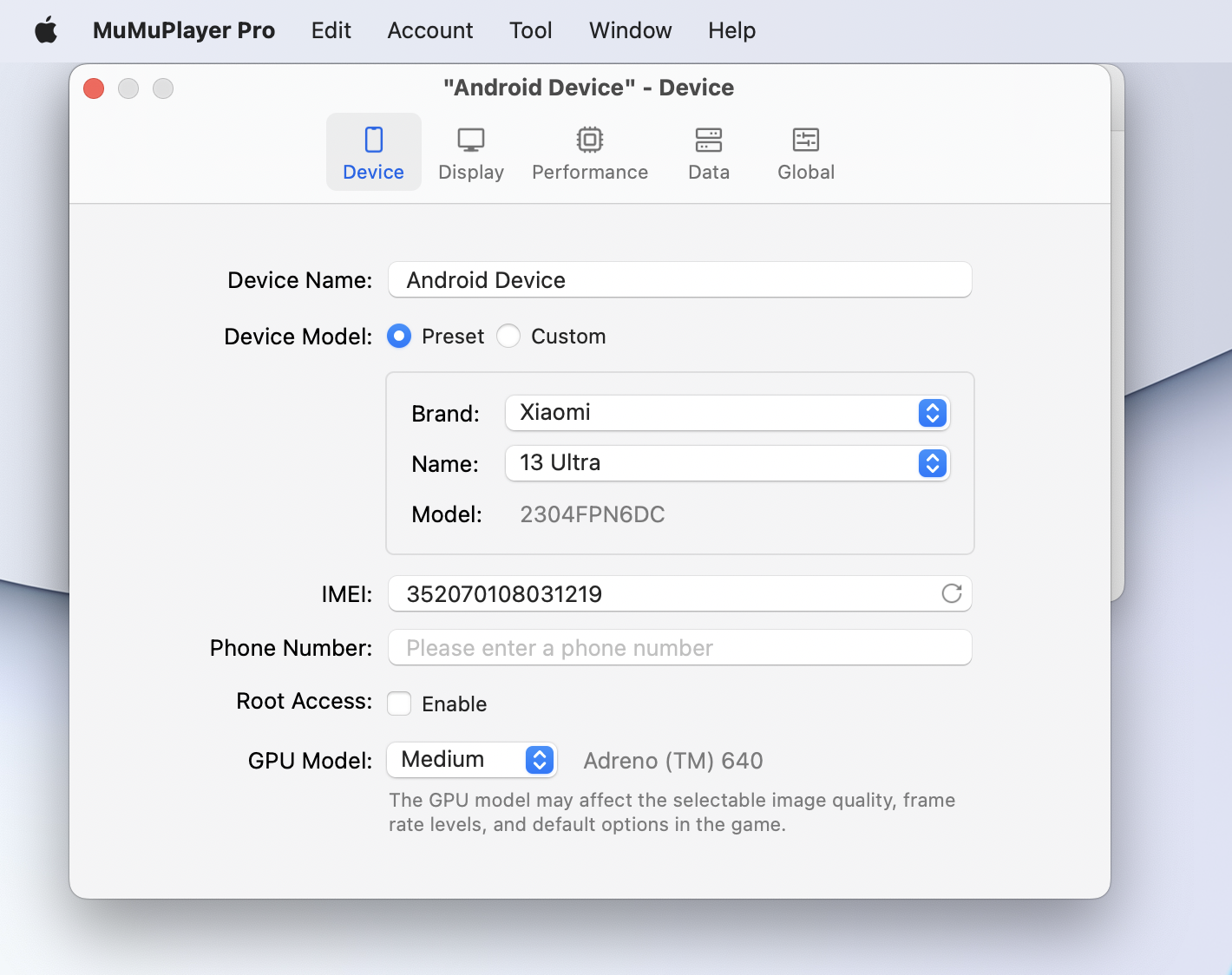Focus the Phone Number input field
The image size is (1232, 975).
pyautogui.click(x=679, y=648)
